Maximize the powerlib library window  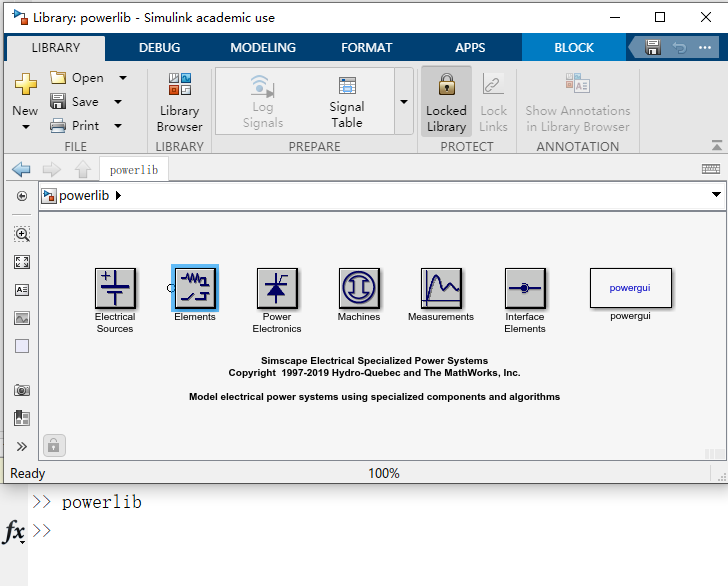pos(660,17)
